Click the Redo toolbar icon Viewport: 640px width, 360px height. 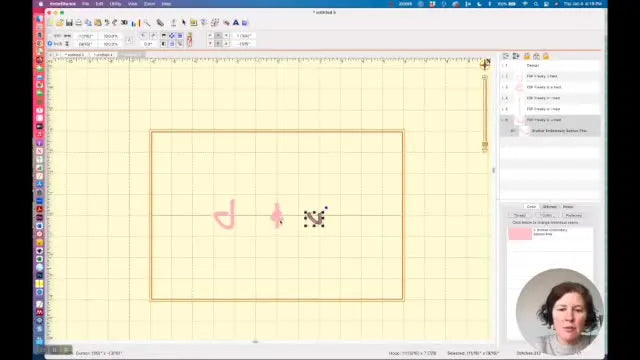point(115,23)
